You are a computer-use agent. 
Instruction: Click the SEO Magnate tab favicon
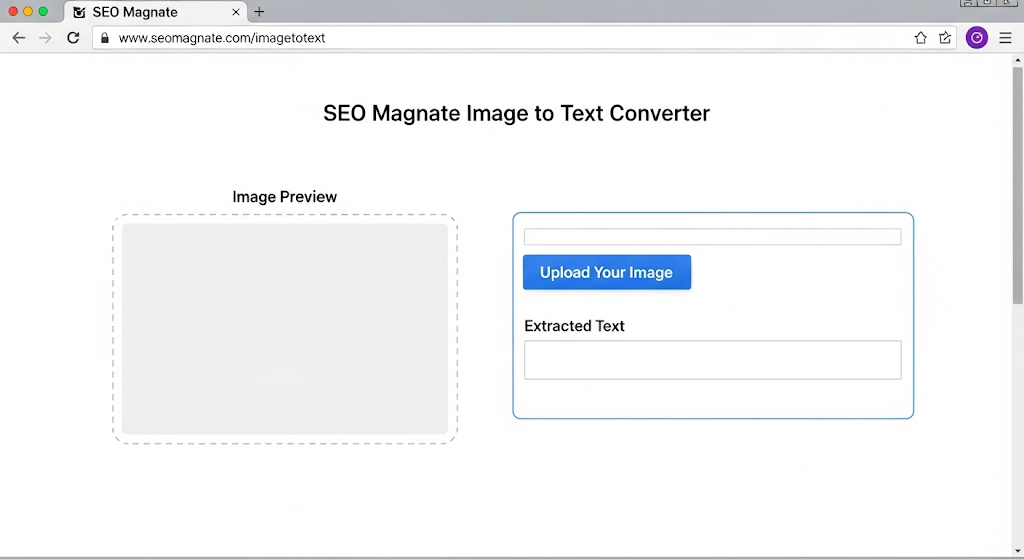pos(80,12)
